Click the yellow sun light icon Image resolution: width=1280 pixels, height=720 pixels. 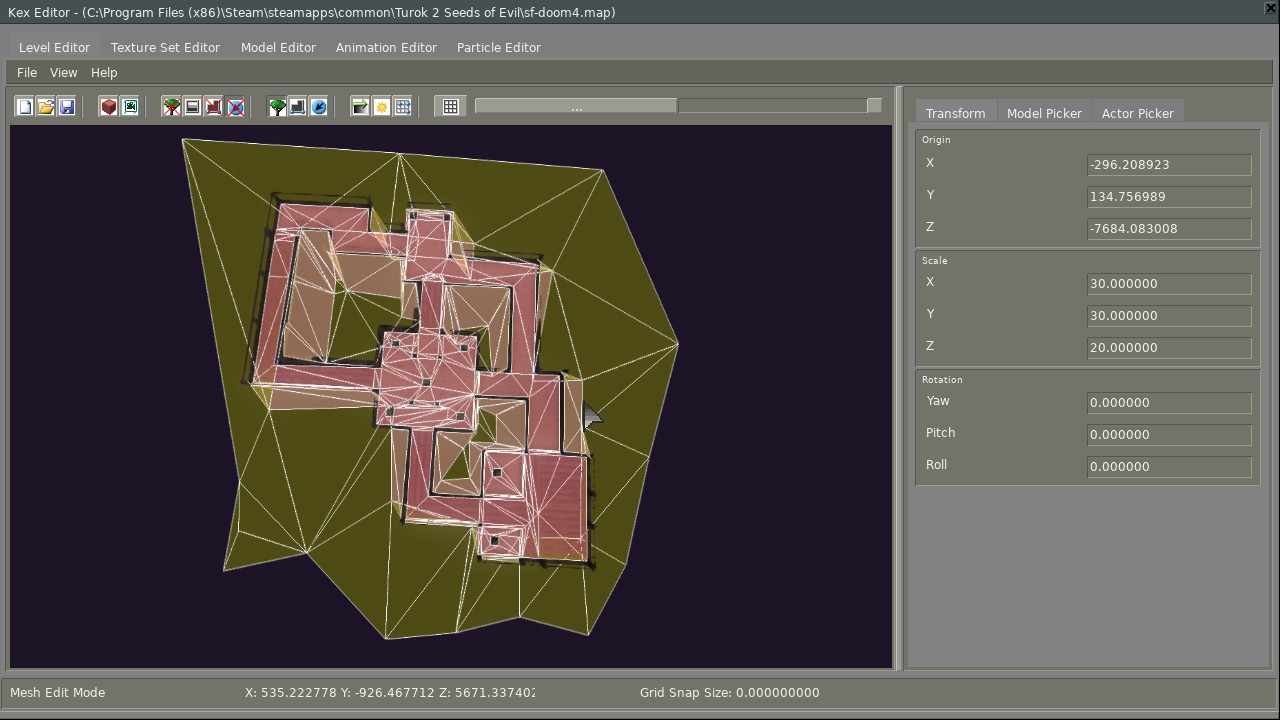click(382, 106)
